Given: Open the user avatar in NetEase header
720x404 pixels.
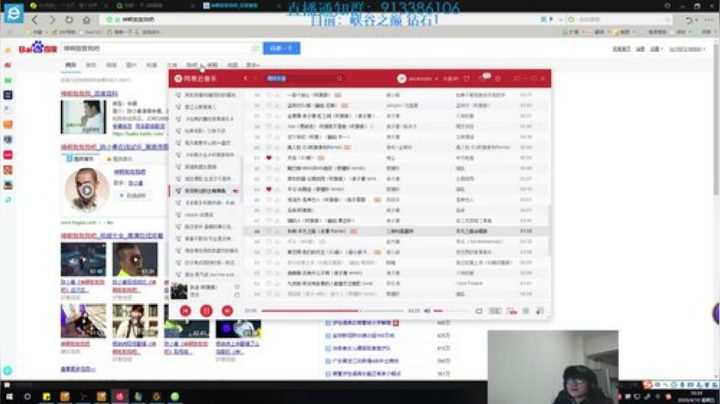Looking at the screenshot, I should (x=401, y=79).
